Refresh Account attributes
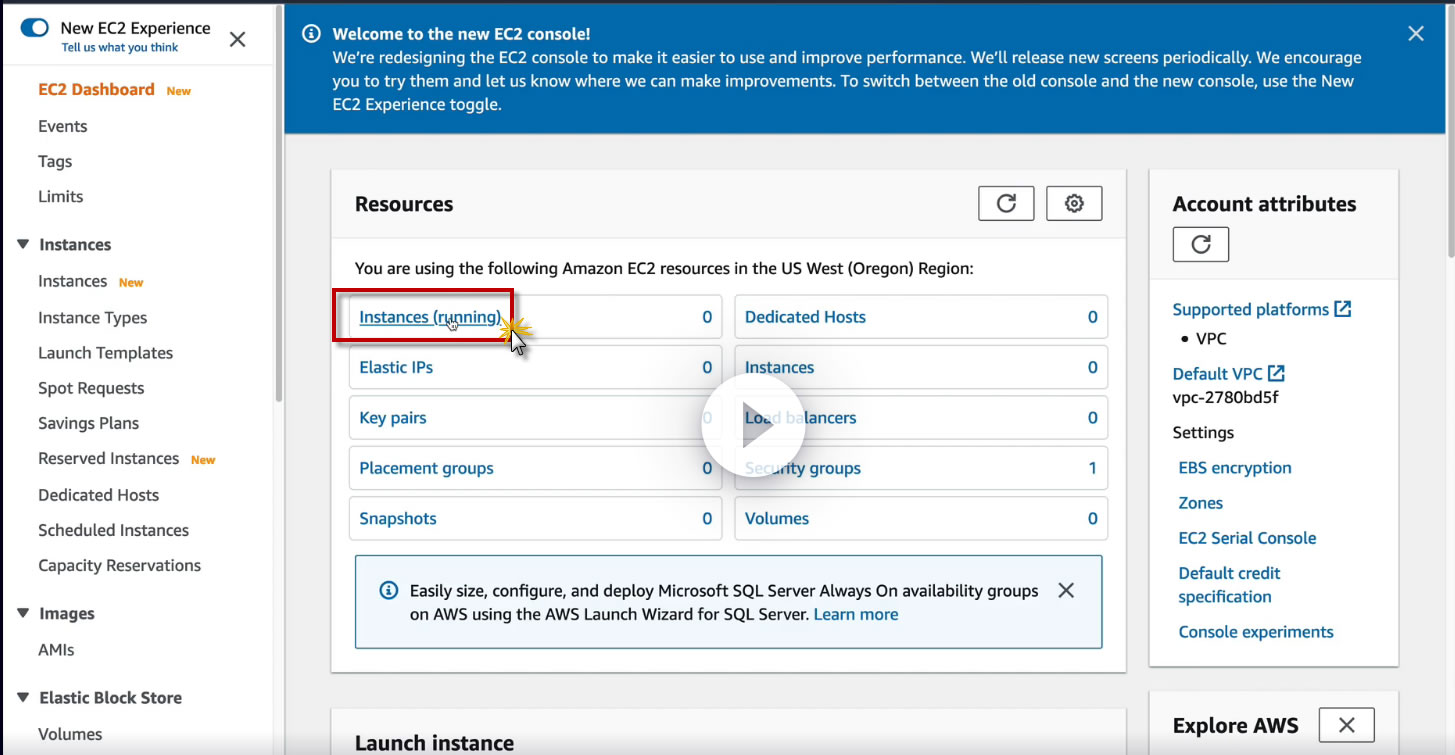The image size is (1455, 755). point(1201,244)
